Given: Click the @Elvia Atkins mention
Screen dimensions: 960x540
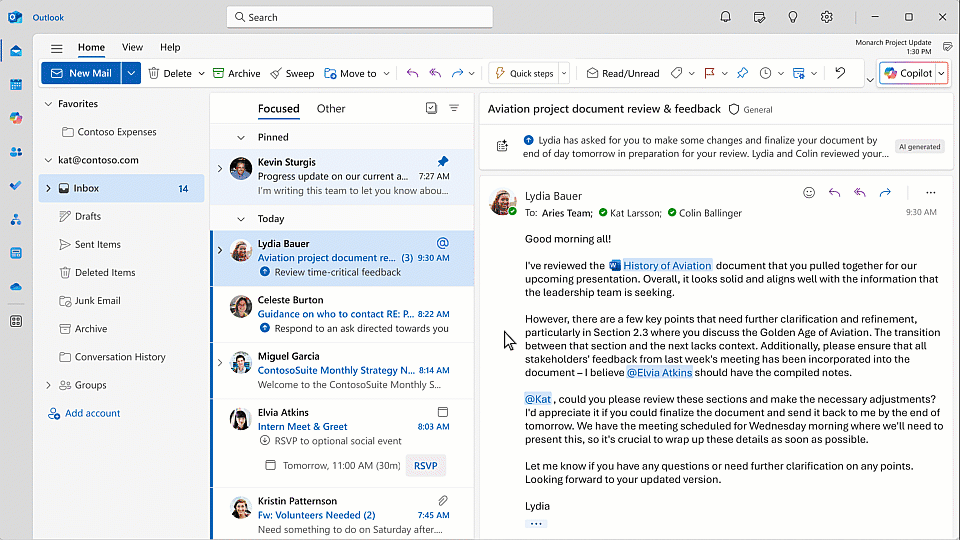Looking at the screenshot, I should [659, 372].
